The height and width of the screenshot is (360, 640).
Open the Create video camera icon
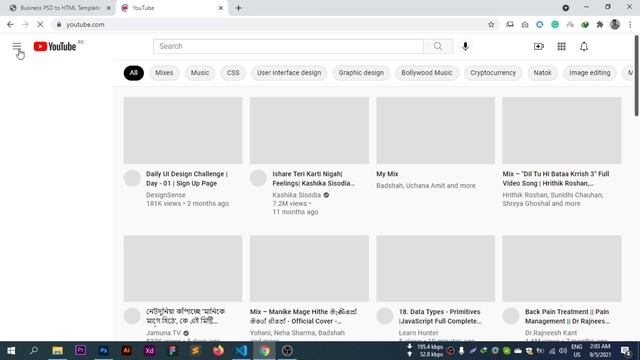pyautogui.click(x=539, y=47)
